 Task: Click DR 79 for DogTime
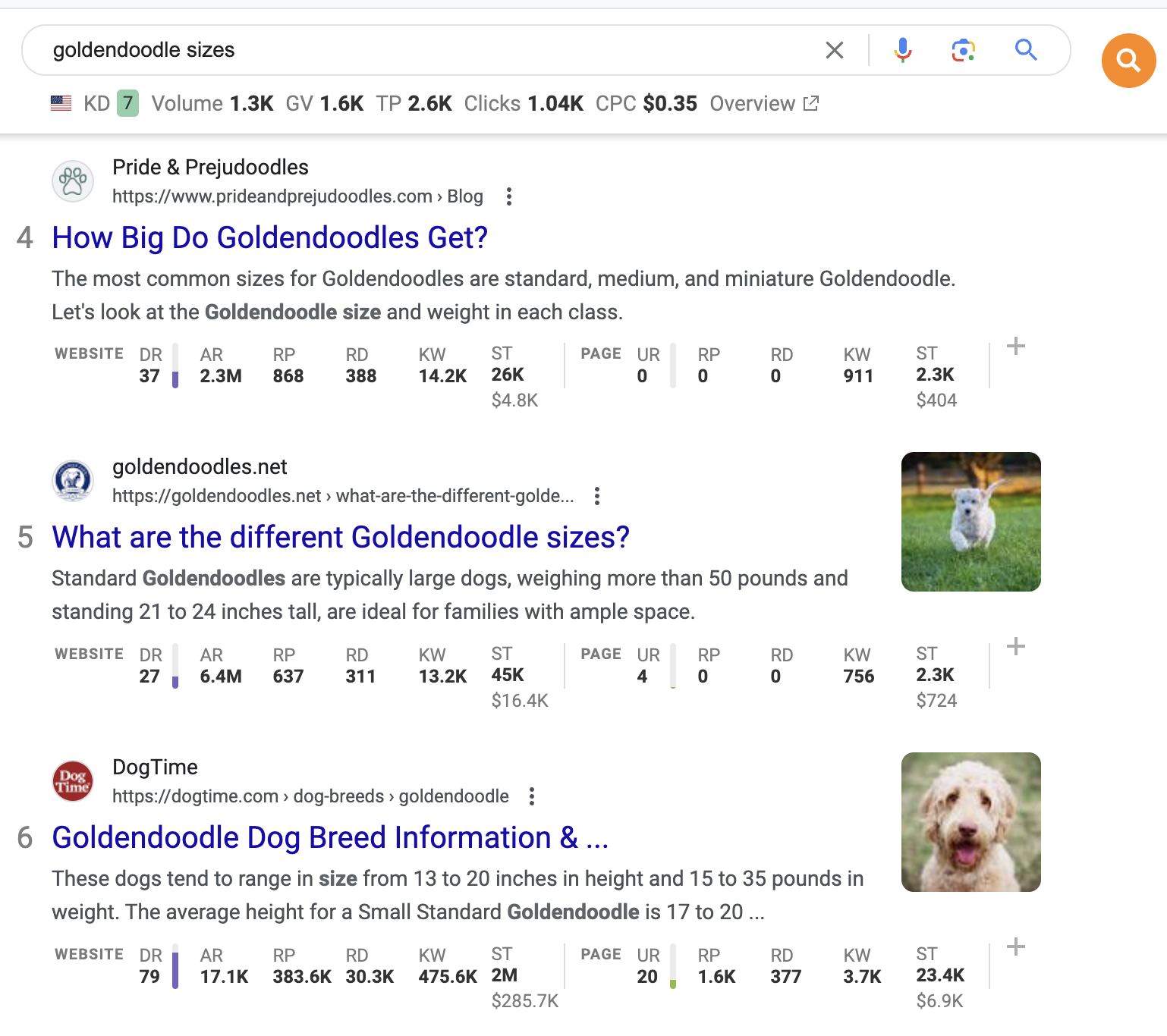[x=150, y=966]
